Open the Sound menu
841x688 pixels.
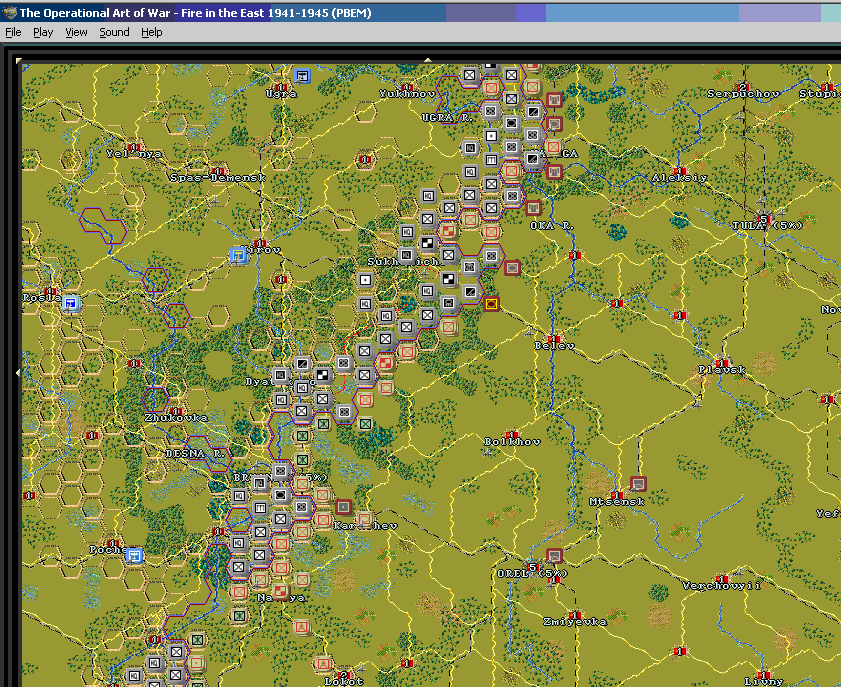tap(114, 32)
